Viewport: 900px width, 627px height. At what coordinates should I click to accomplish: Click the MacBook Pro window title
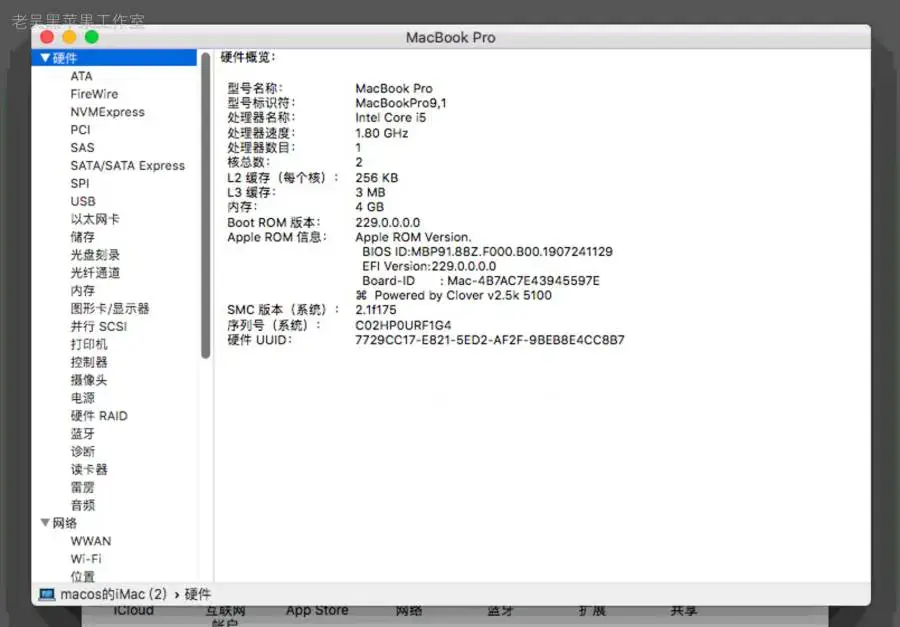coord(451,37)
